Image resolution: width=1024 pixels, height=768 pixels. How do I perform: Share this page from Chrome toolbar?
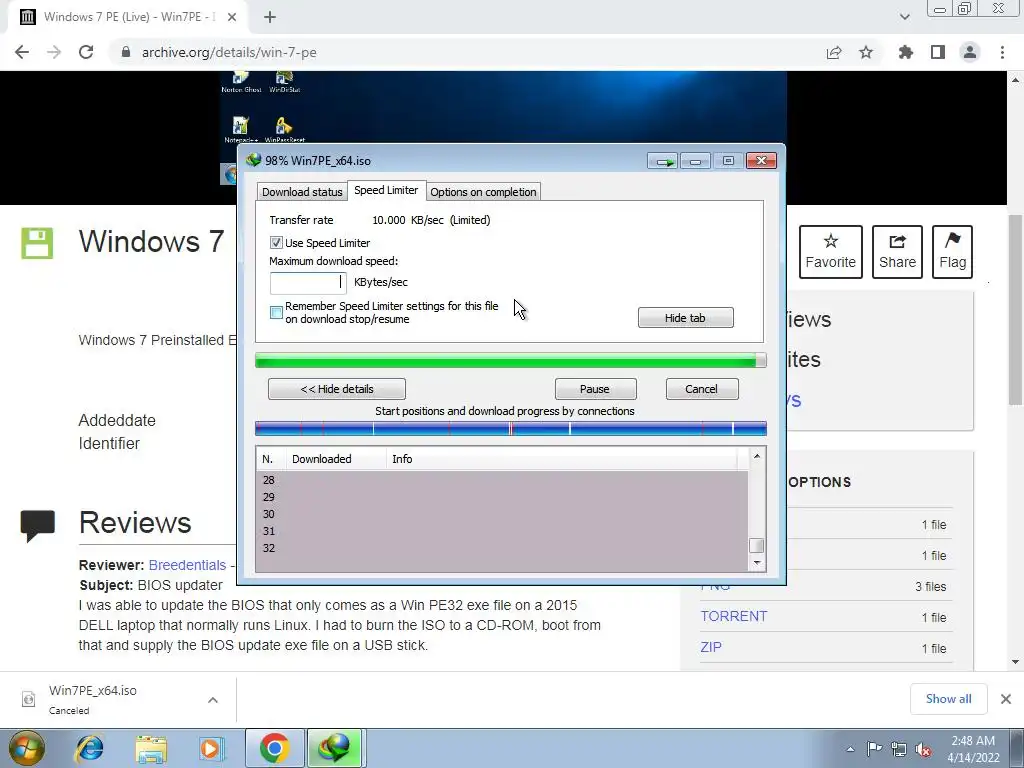coord(834,52)
